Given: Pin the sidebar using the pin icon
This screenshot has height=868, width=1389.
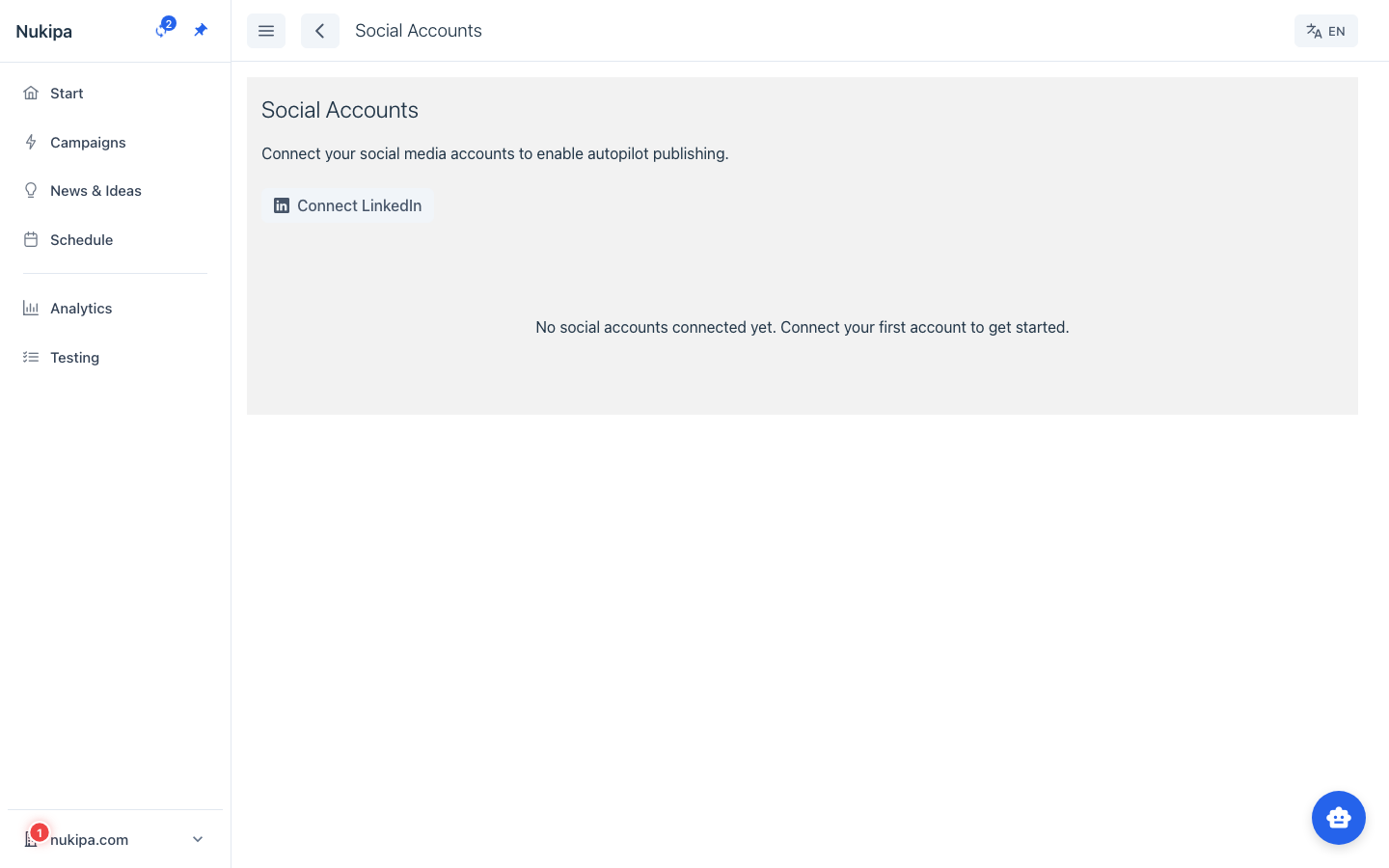Looking at the screenshot, I should (201, 30).
